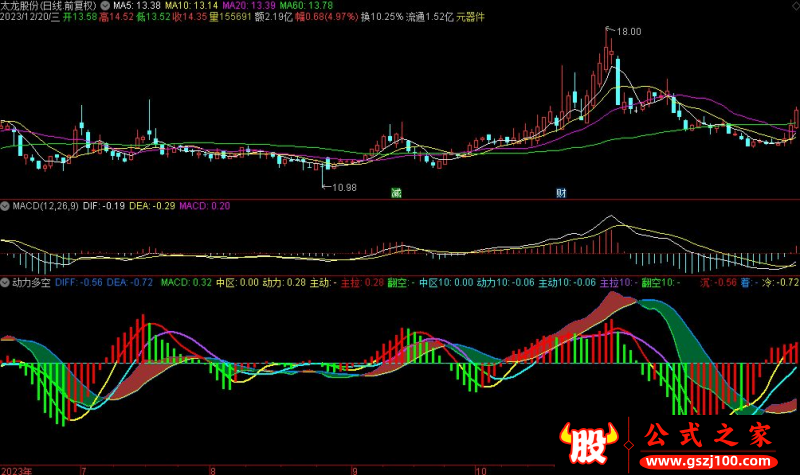The image size is (800, 475).
Task: Click the blue DEA: -0.72 label
Action: pyautogui.click(x=130, y=283)
